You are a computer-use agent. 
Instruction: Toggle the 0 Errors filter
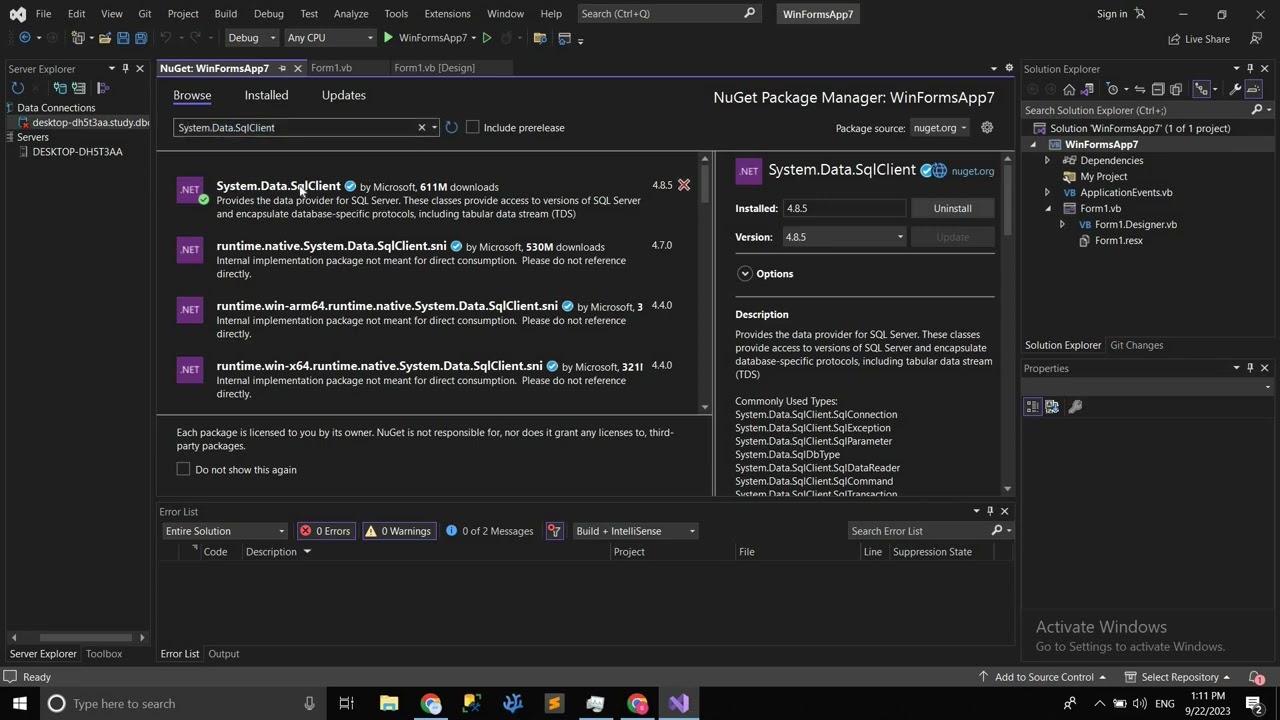pos(325,531)
